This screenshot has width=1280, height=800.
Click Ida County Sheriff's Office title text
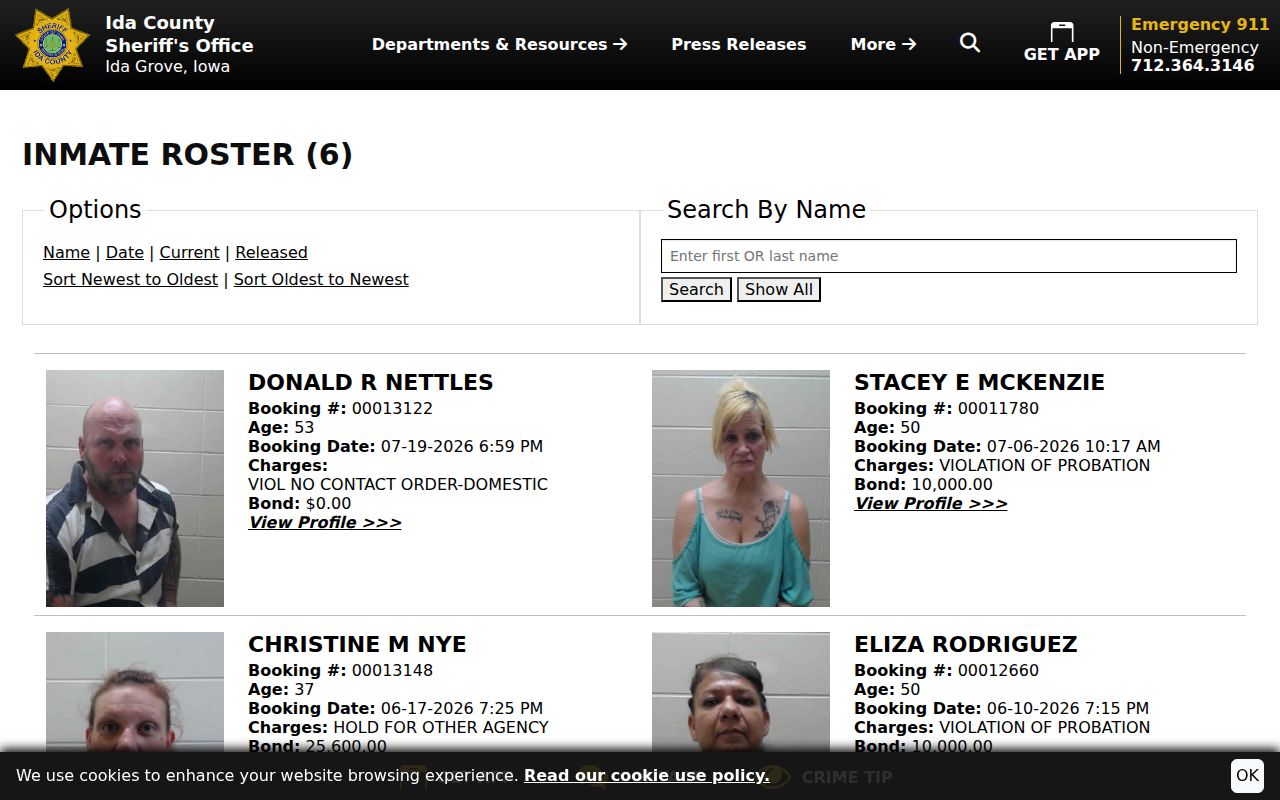pyautogui.click(x=179, y=34)
